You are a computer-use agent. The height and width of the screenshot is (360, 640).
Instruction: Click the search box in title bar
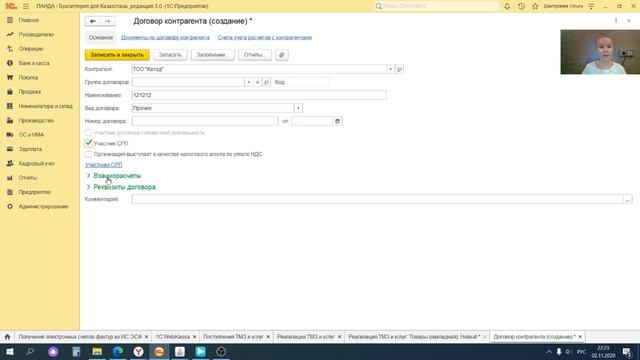click(437, 6)
